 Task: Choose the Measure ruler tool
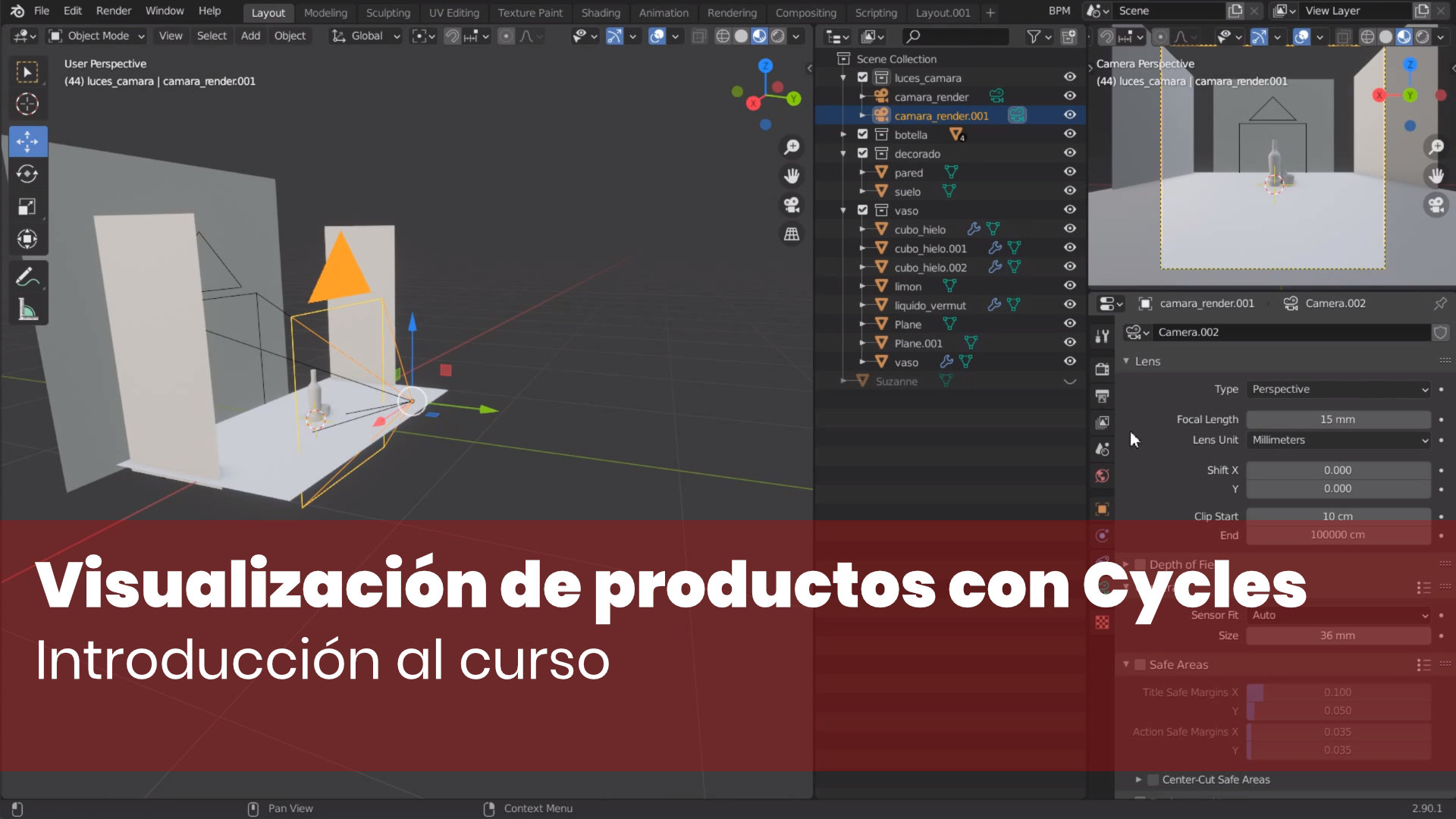pyautogui.click(x=27, y=309)
